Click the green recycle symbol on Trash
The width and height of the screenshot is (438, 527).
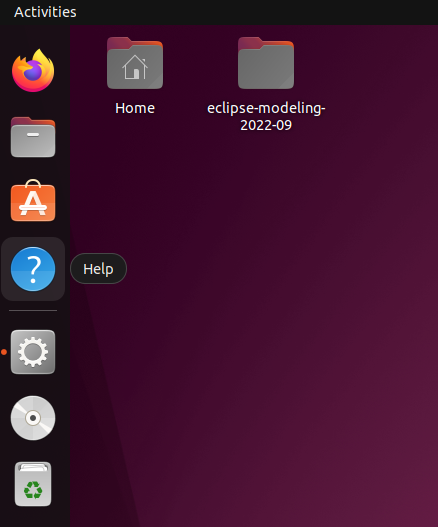click(x=33, y=490)
